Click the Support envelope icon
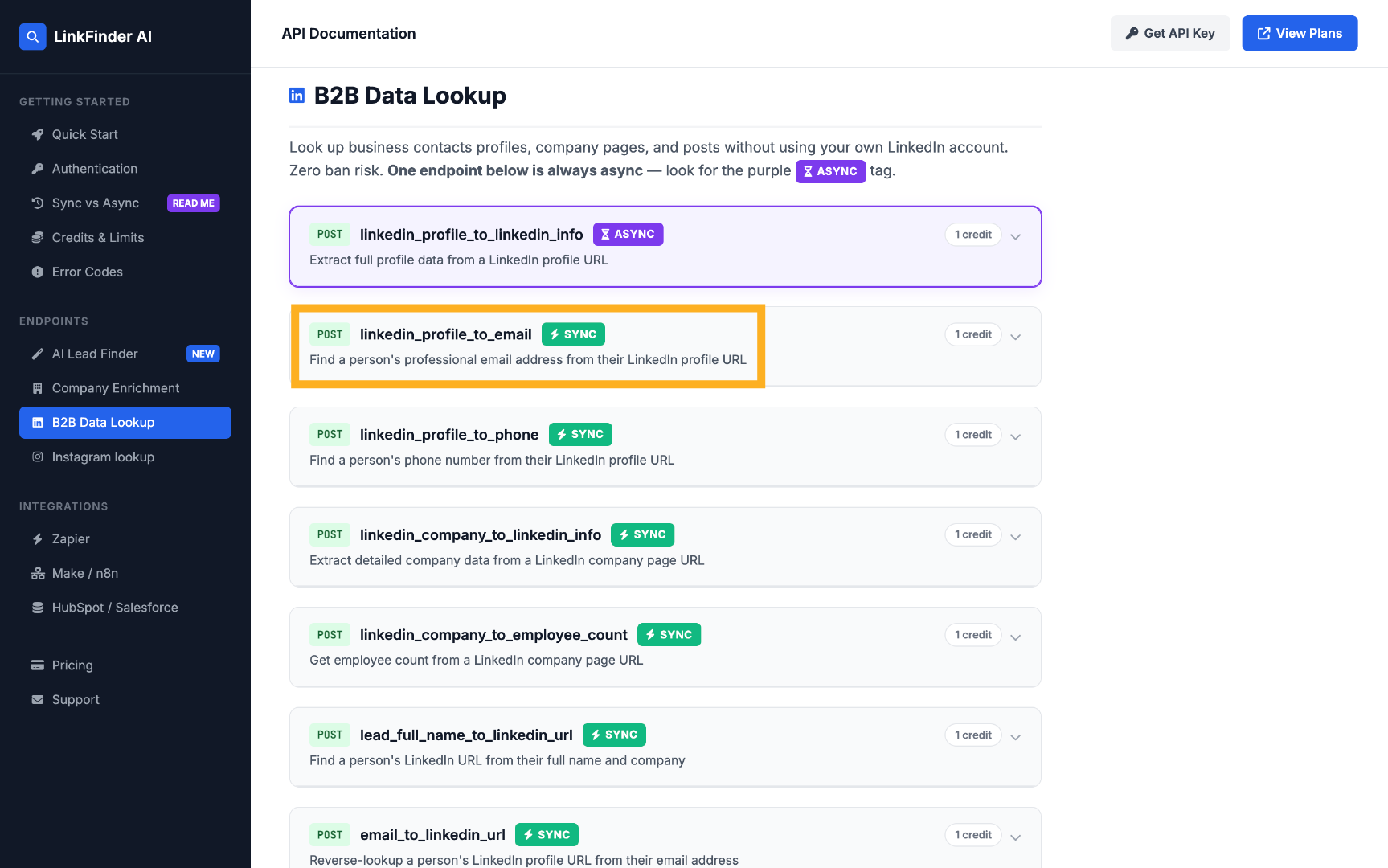Viewport: 1388px width, 868px height. click(x=38, y=700)
